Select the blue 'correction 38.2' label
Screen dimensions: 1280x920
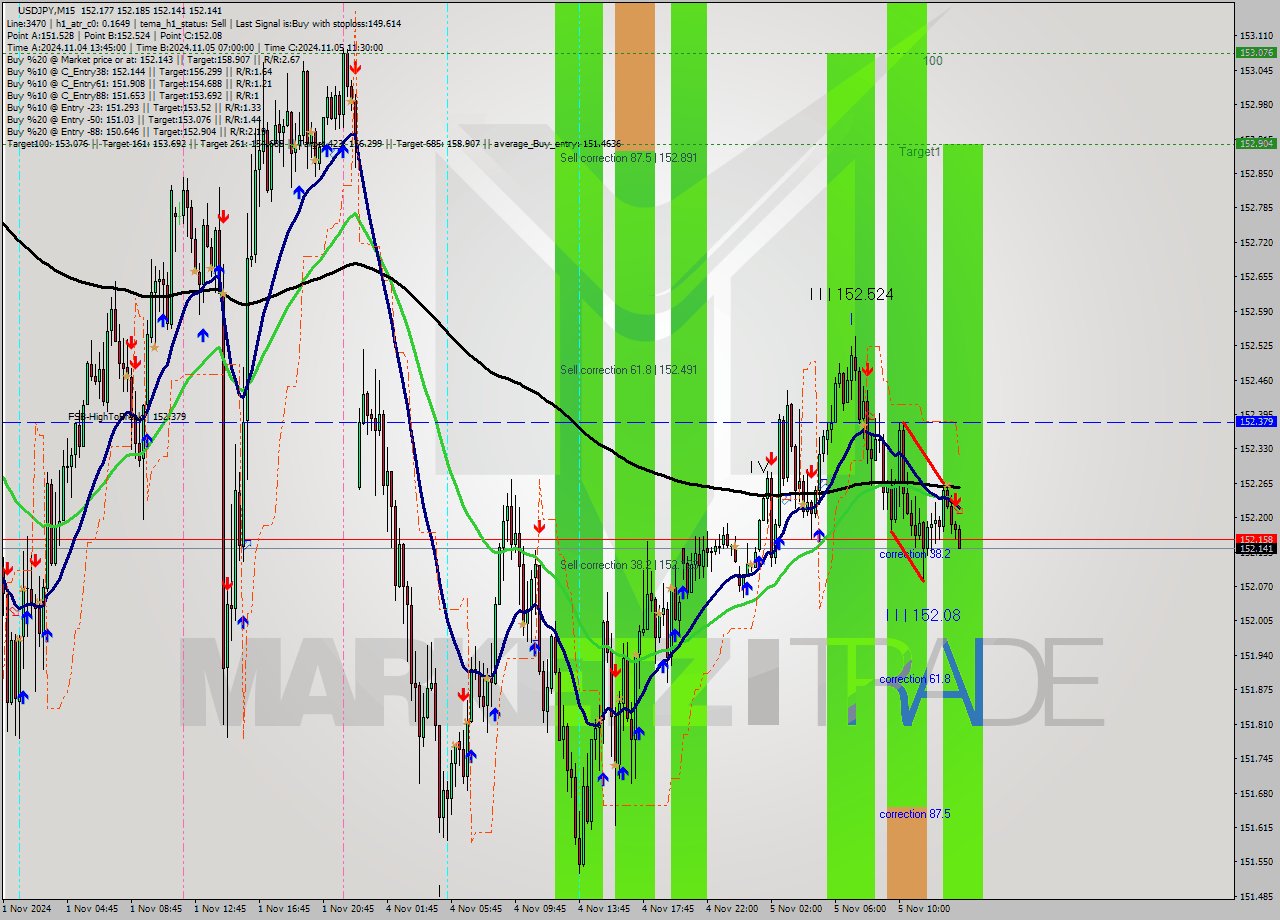[914, 554]
